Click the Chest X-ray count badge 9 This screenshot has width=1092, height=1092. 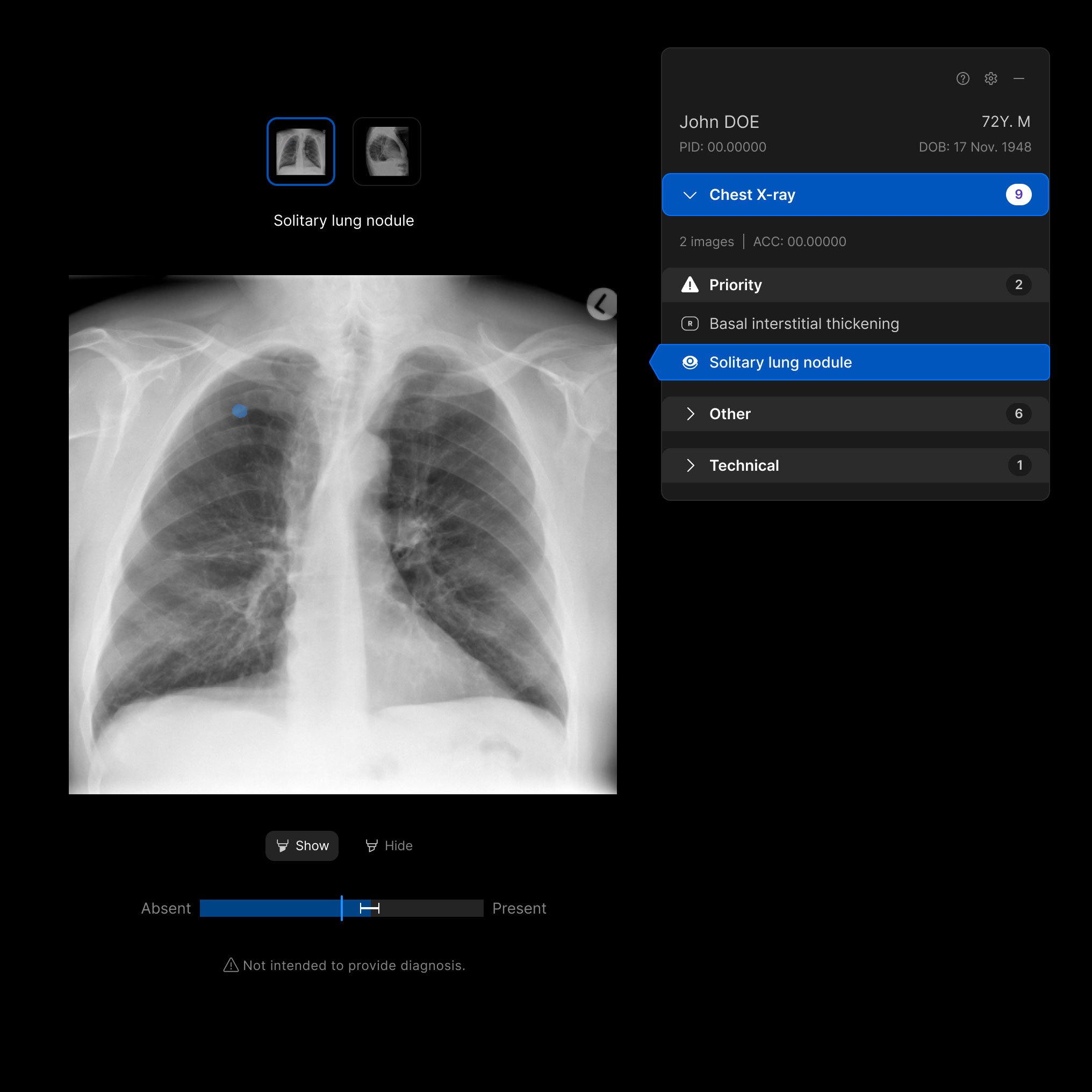click(1018, 195)
